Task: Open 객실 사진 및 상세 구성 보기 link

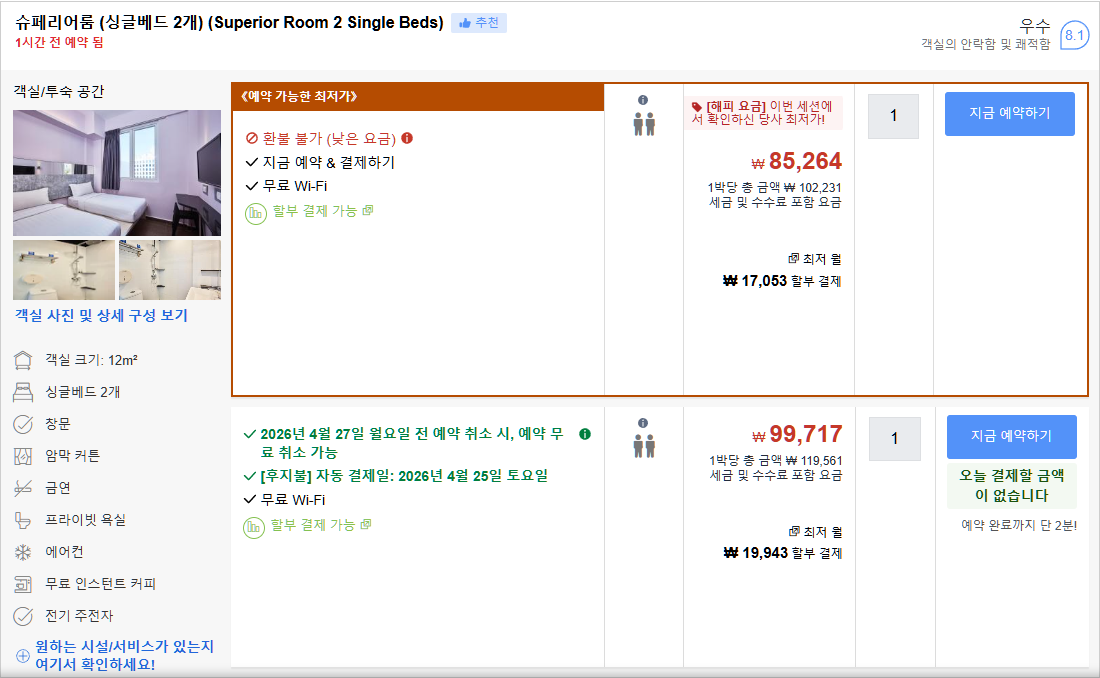Action: tap(102, 315)
